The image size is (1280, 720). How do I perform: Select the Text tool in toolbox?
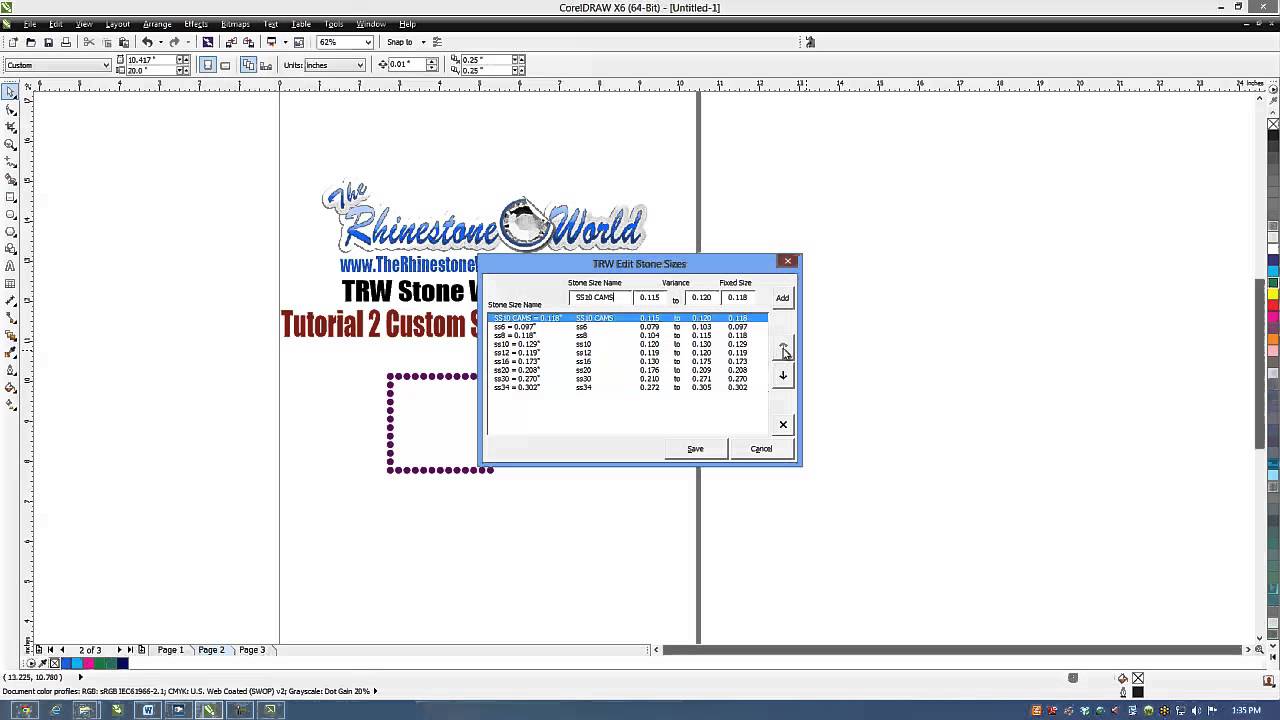coord(10,266)
